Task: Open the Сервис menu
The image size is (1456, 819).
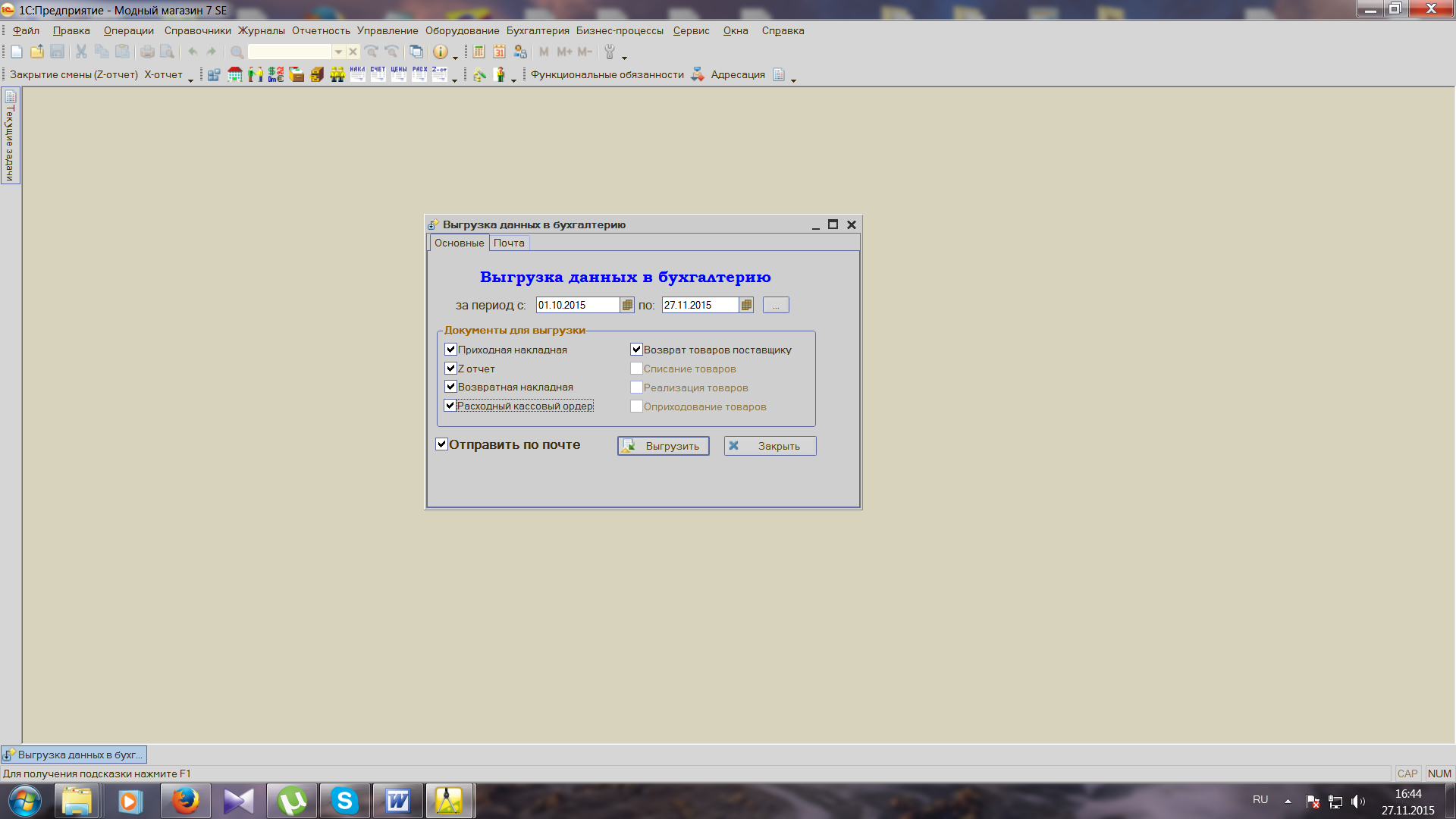Action: [691, 30]
